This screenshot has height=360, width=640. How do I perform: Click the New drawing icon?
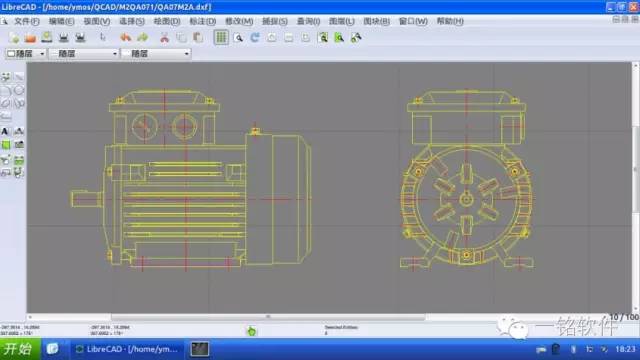point(14,38)
